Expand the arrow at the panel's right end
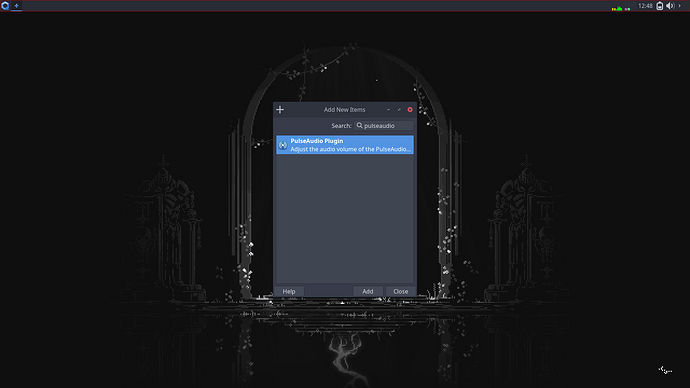Image resolution: width=690 pixels, height=388 pixels. pyautogui.click(x=679, y=6)
